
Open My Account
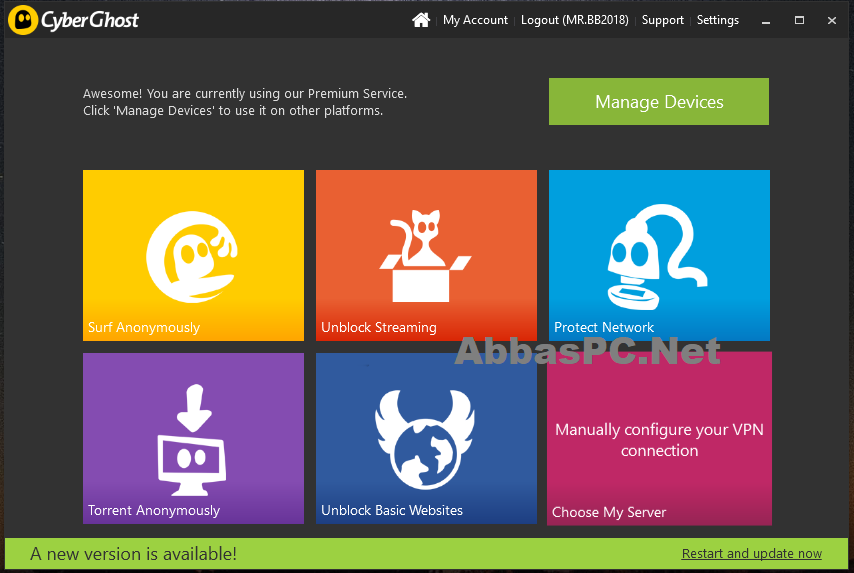tap(475, 20)
